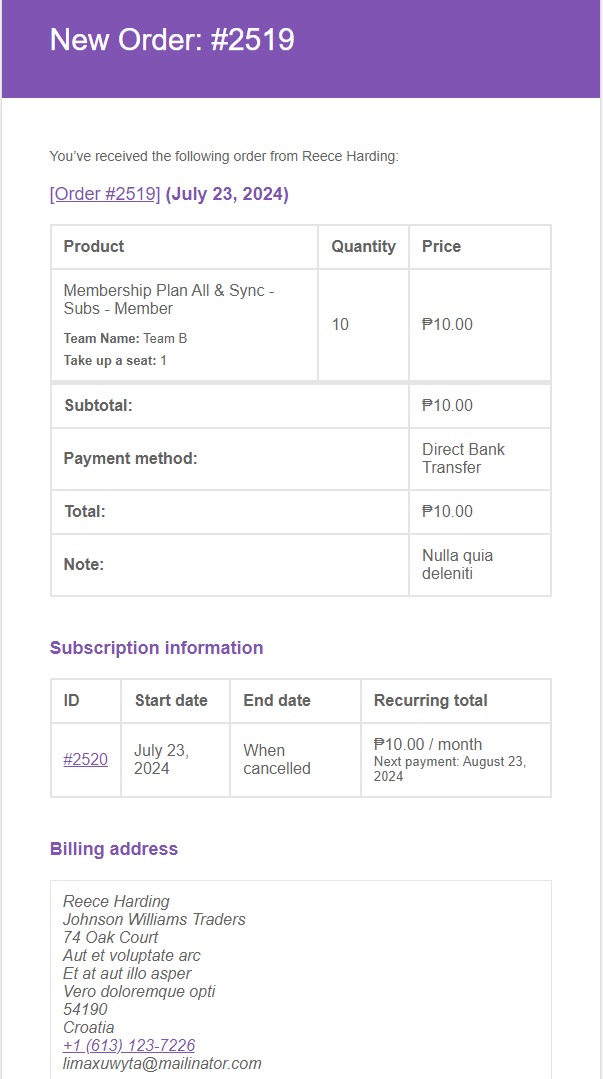Click the quantity value 10
Viewport: 603px width, 1079px height.
coord(340,325)
